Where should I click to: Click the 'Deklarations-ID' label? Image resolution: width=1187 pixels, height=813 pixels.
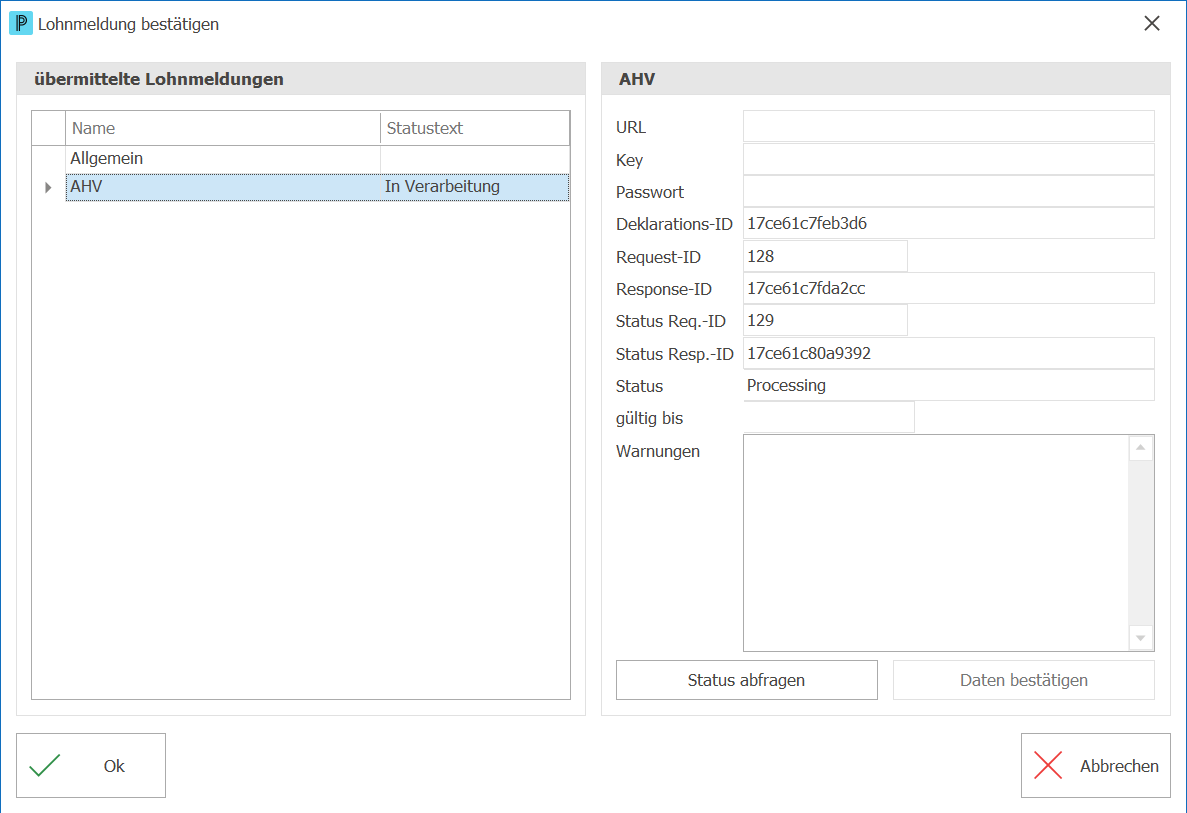674,225
